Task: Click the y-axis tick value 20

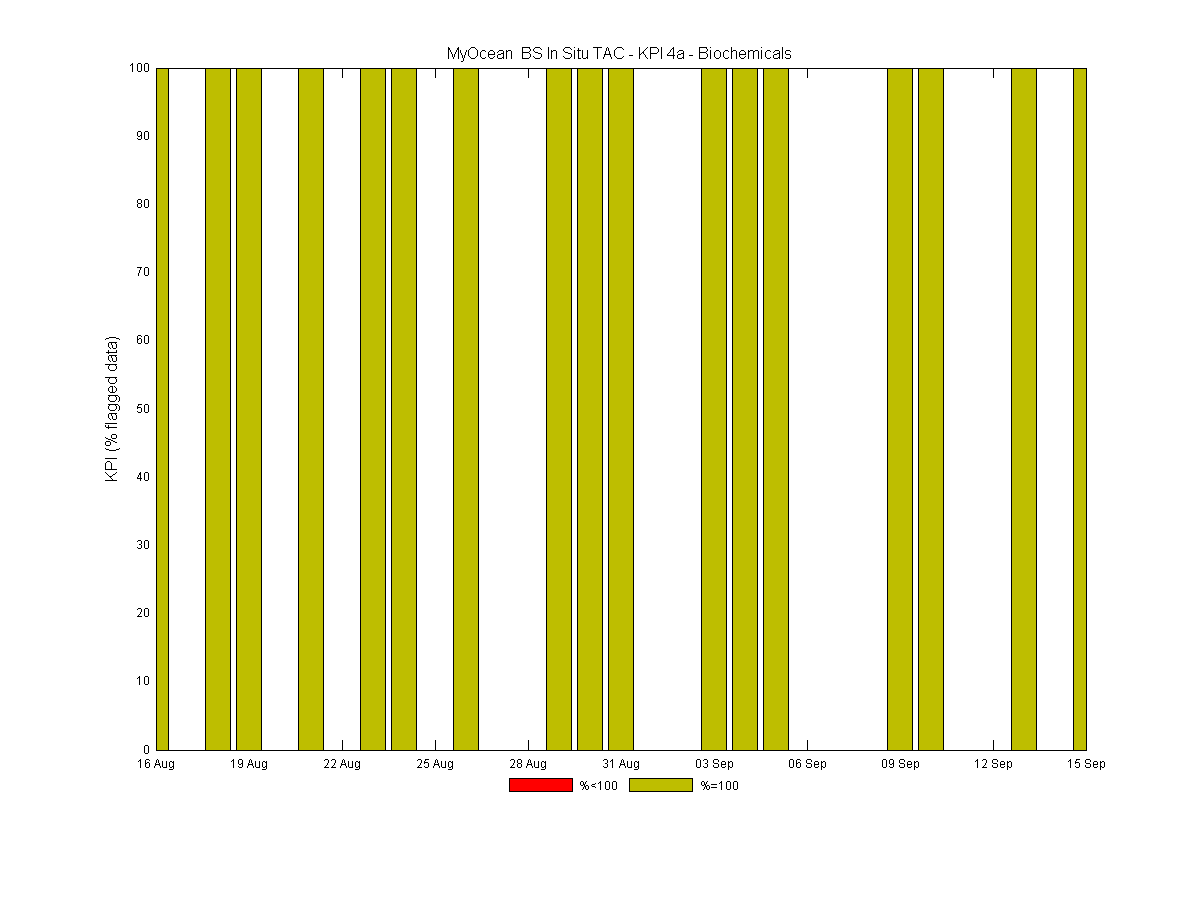Action: coord(143,613)
